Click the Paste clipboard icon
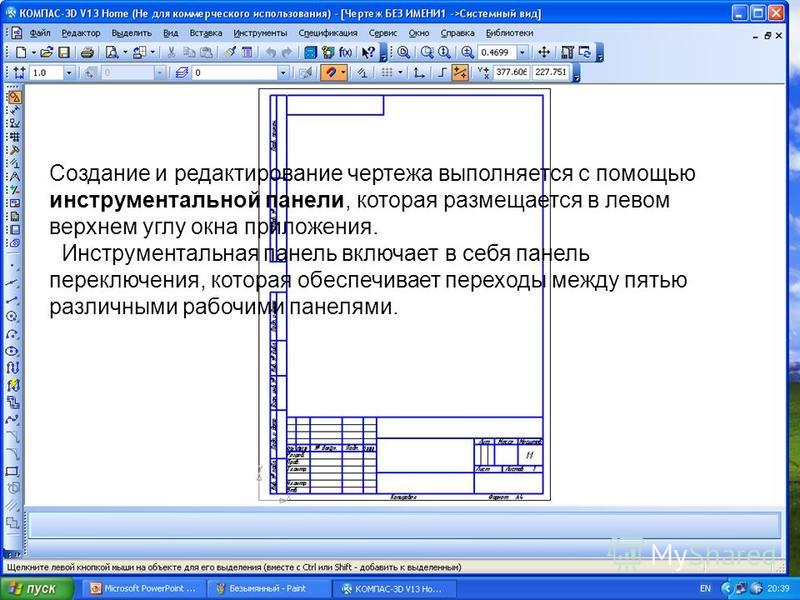Screen dimensions: 800x600 [206, 52]
